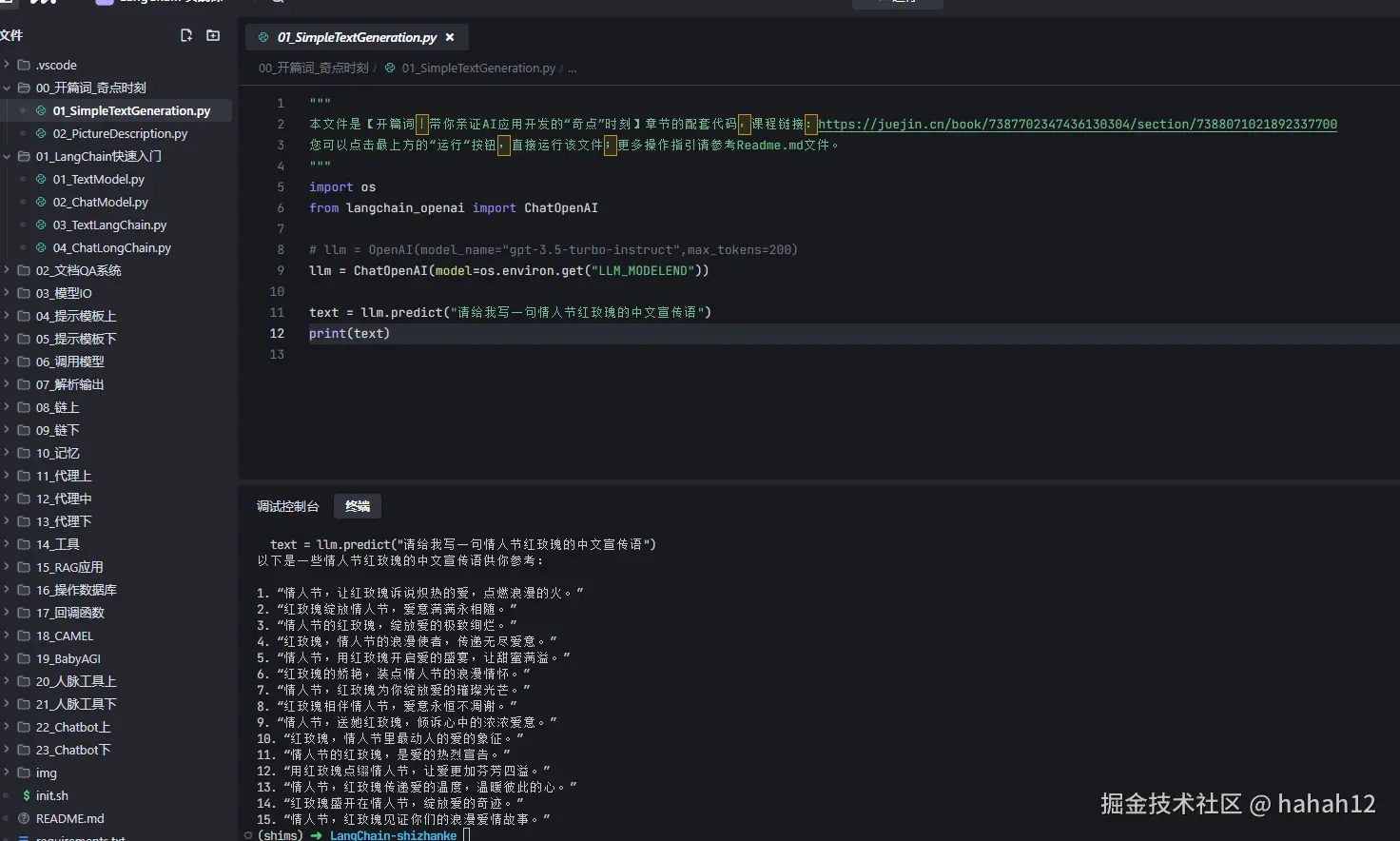Click the new file icon
Image resolution: width=1400 pixels, height=841 pixels.
tap(186, 35)
